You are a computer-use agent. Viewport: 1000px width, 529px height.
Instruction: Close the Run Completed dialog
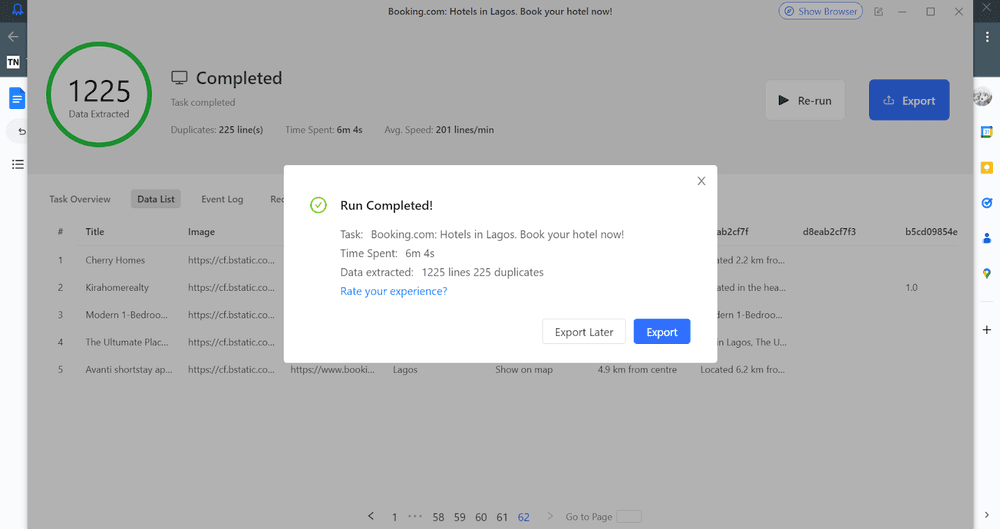point(701,181)
